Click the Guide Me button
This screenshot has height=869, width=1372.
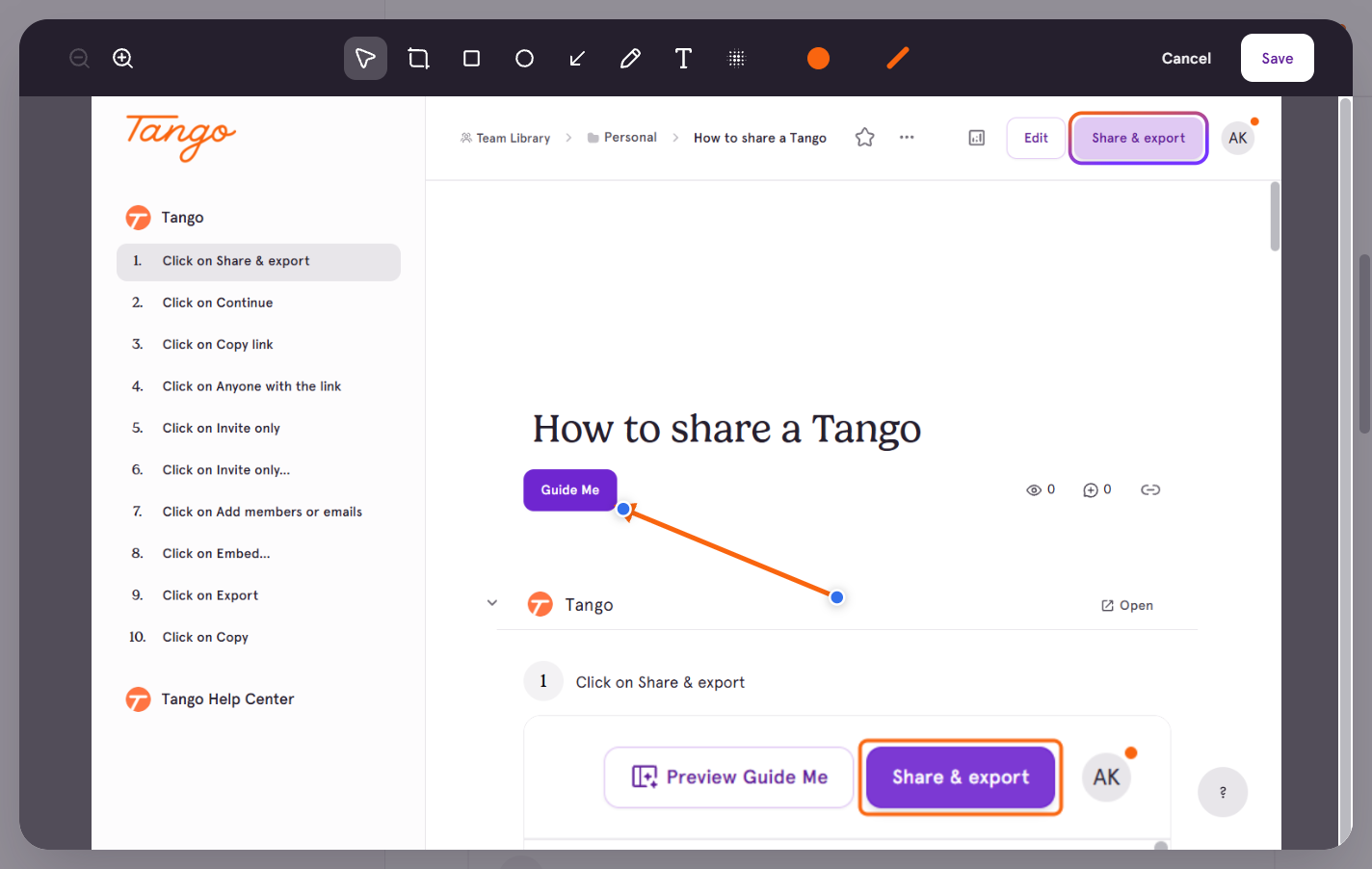point(570,489)
